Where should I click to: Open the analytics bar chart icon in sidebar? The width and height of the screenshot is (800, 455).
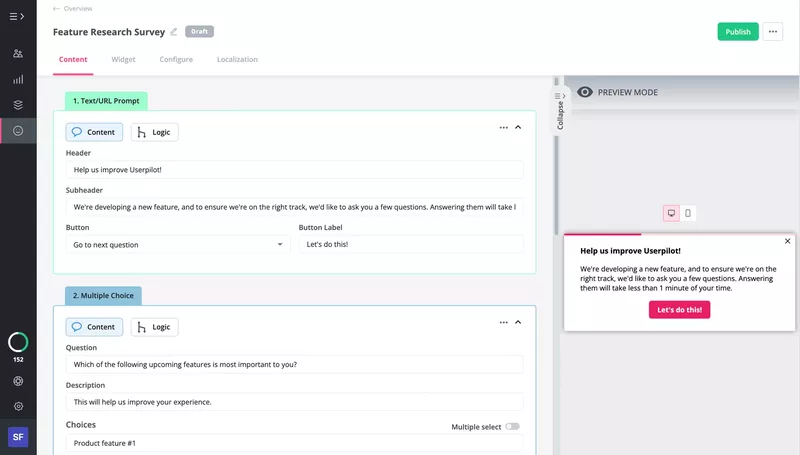pyautogui.click(x=18, y=79)
